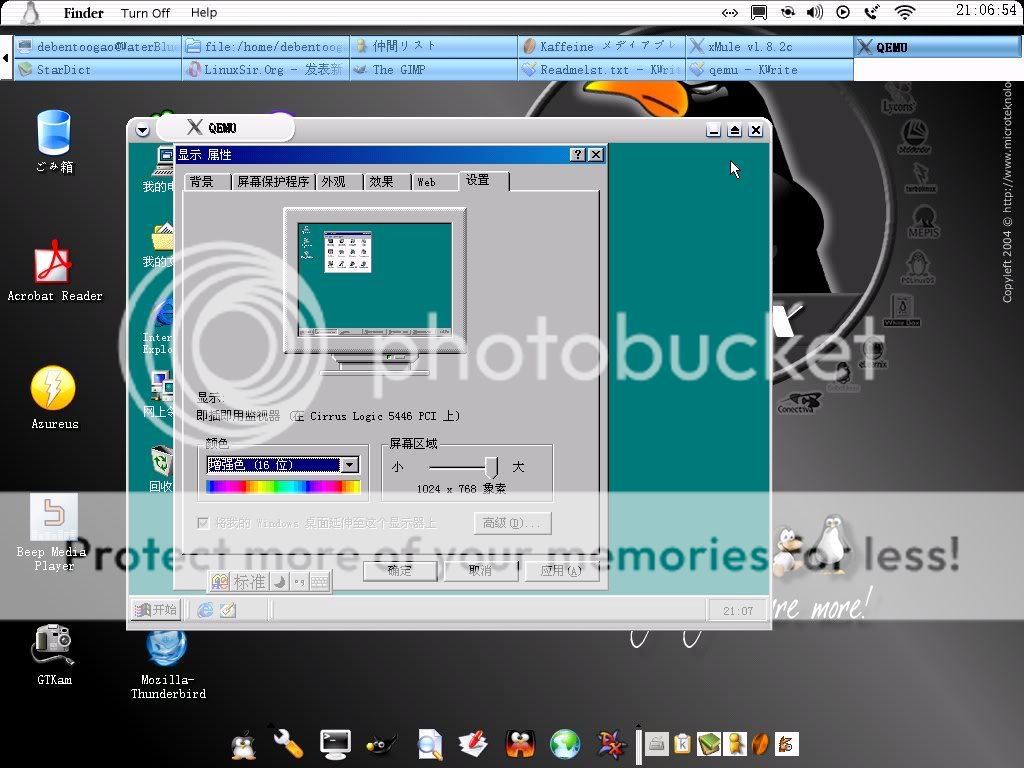Switch to The GIMP taskbar entry
The height and width of the screenshot is (768, 1024).
pos(434,69)
